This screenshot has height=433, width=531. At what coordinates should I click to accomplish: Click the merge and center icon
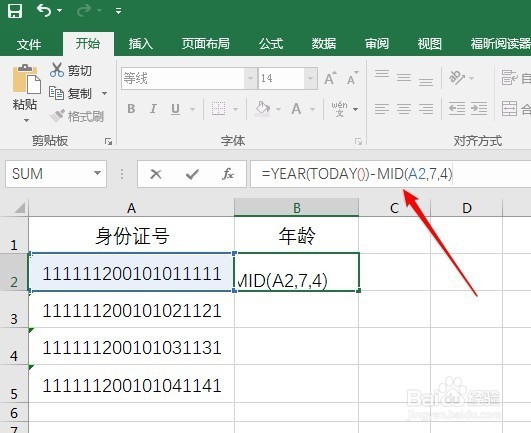click(509, 109)
